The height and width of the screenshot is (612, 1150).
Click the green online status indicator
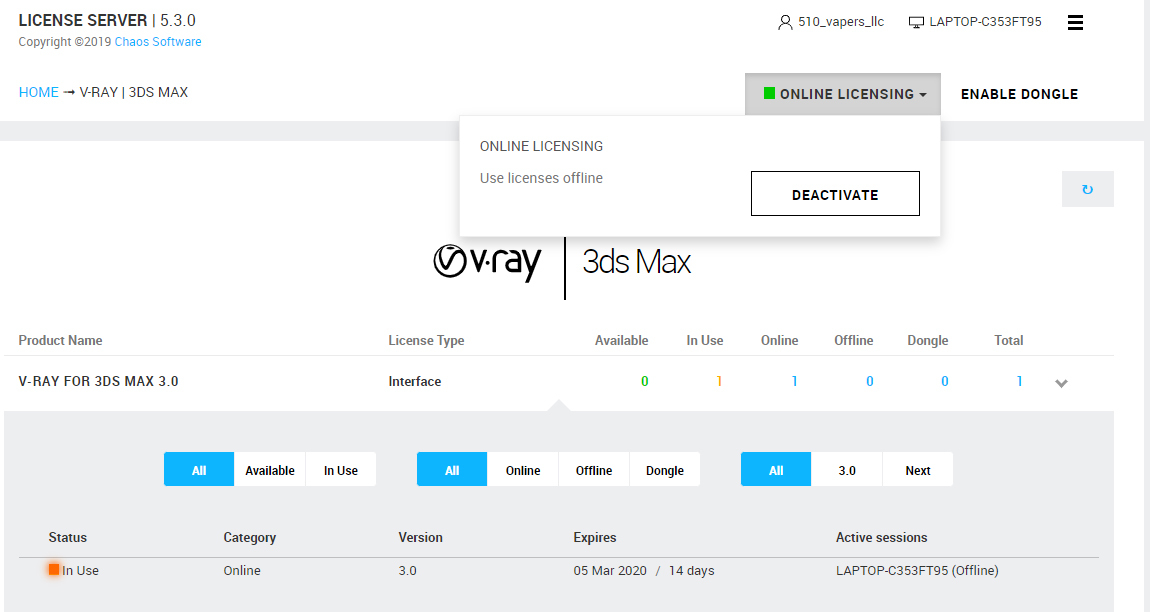coord(769,93)
